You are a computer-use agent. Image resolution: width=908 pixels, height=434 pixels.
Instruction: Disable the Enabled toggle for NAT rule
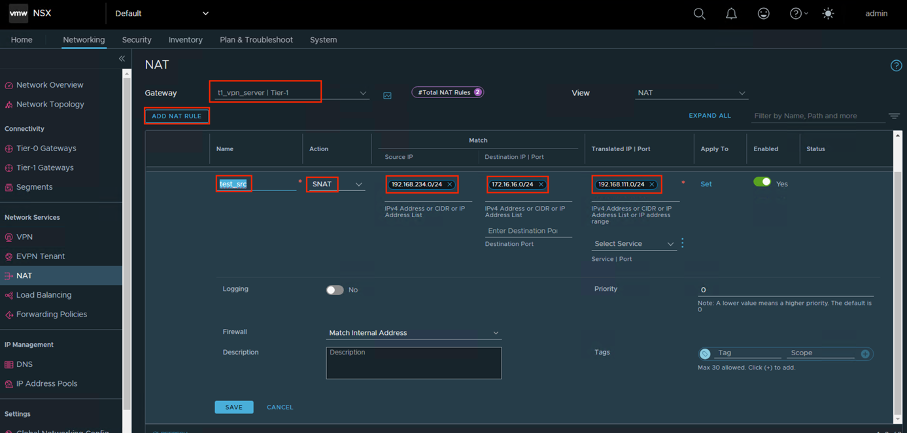[762, 183]
